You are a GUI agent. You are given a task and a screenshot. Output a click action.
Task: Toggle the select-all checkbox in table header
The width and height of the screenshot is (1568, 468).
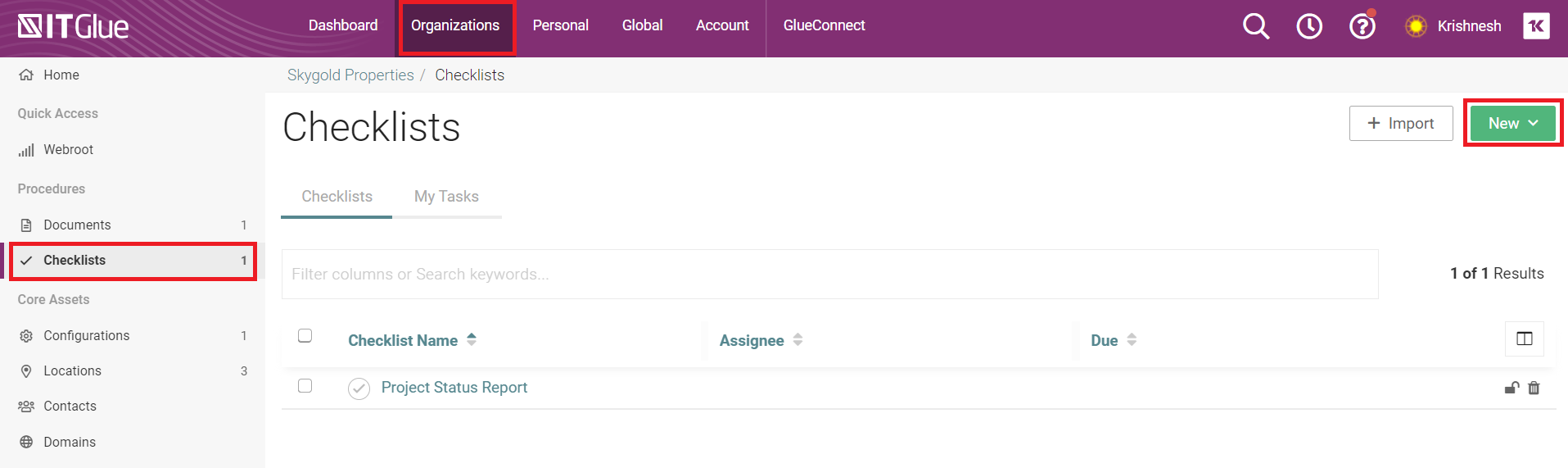click(x=305, y=336)
